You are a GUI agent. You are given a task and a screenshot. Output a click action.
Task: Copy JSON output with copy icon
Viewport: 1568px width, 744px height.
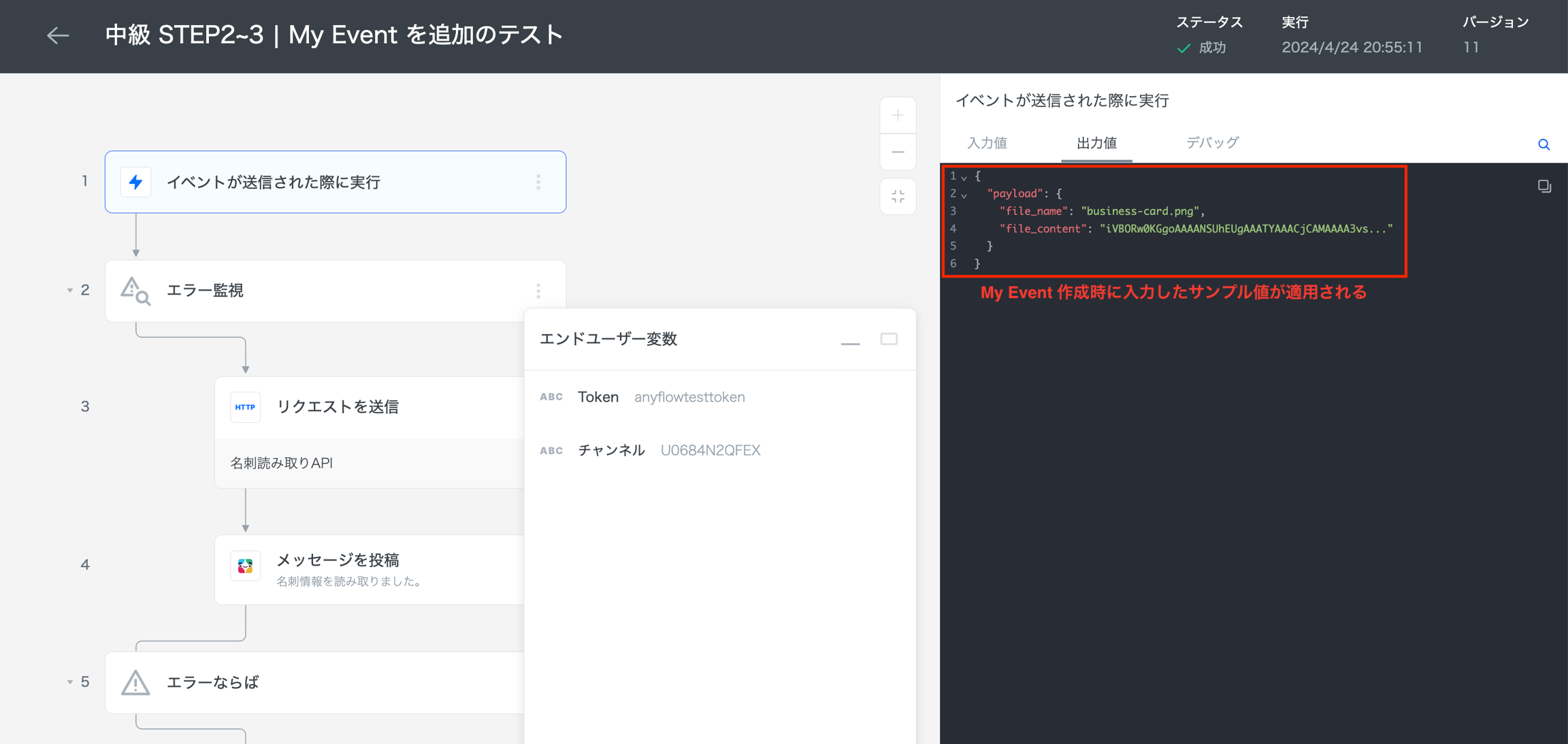pos(1544,186)
